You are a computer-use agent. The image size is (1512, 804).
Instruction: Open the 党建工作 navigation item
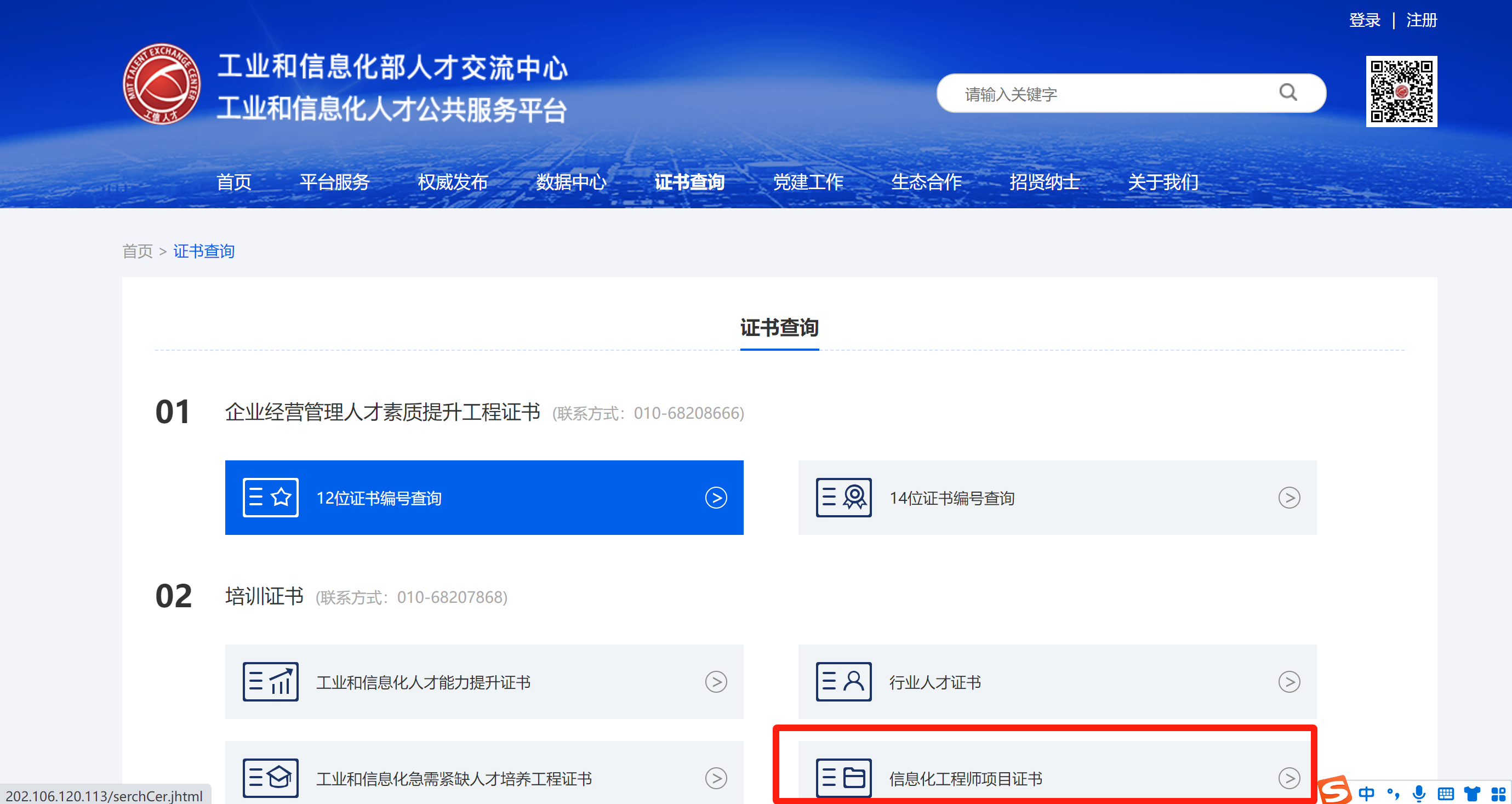[x=808, y=182]
